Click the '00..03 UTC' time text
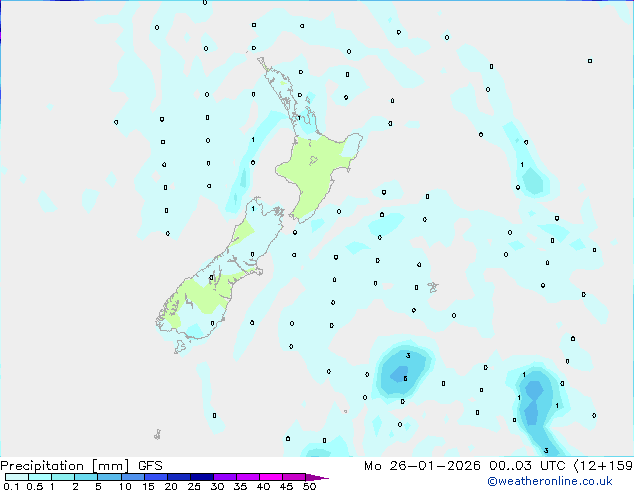Screen dimensions: 634x490 (527, 466)
